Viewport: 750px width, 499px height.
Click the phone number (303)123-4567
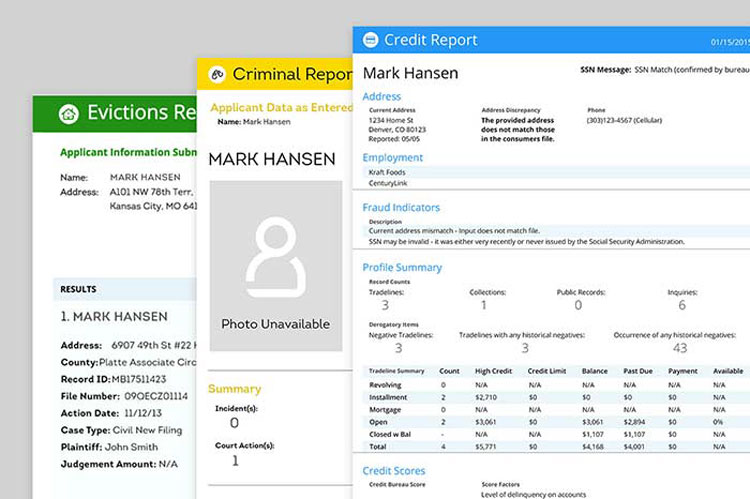(x=624, y=120)
